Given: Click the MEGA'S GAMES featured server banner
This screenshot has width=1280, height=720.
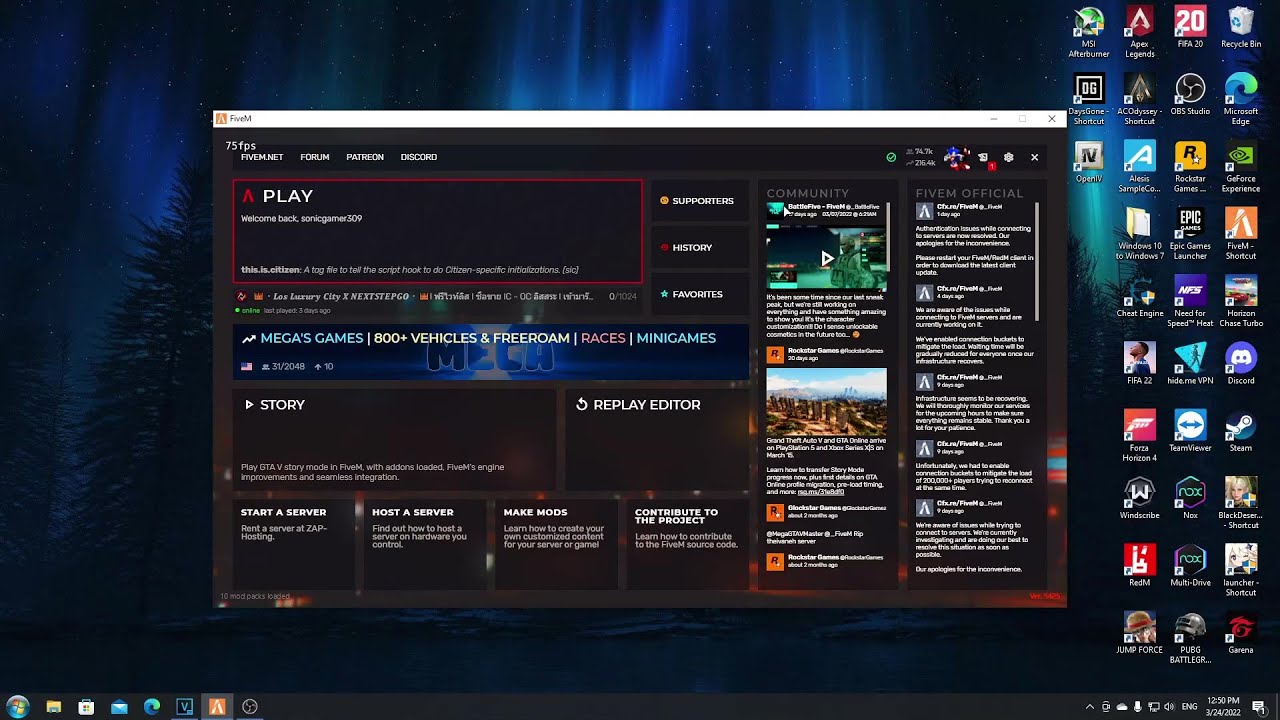Looking at the screenshot, I should (490, 352).
